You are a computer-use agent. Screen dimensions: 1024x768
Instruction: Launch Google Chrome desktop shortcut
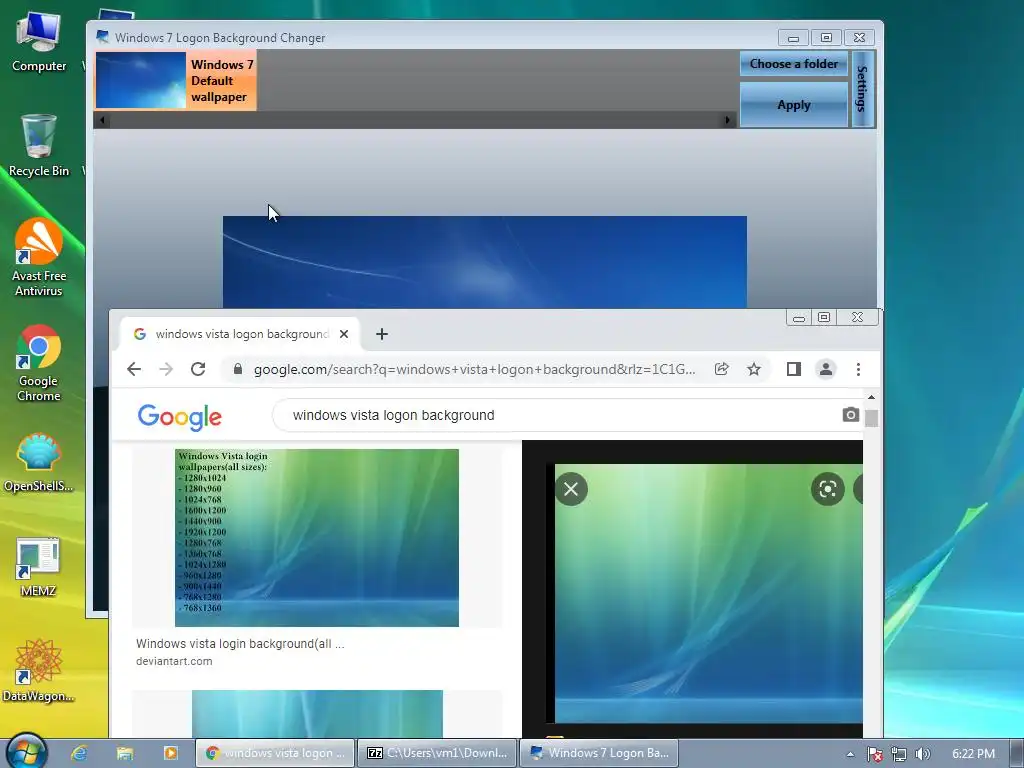(x=39, y=363)
